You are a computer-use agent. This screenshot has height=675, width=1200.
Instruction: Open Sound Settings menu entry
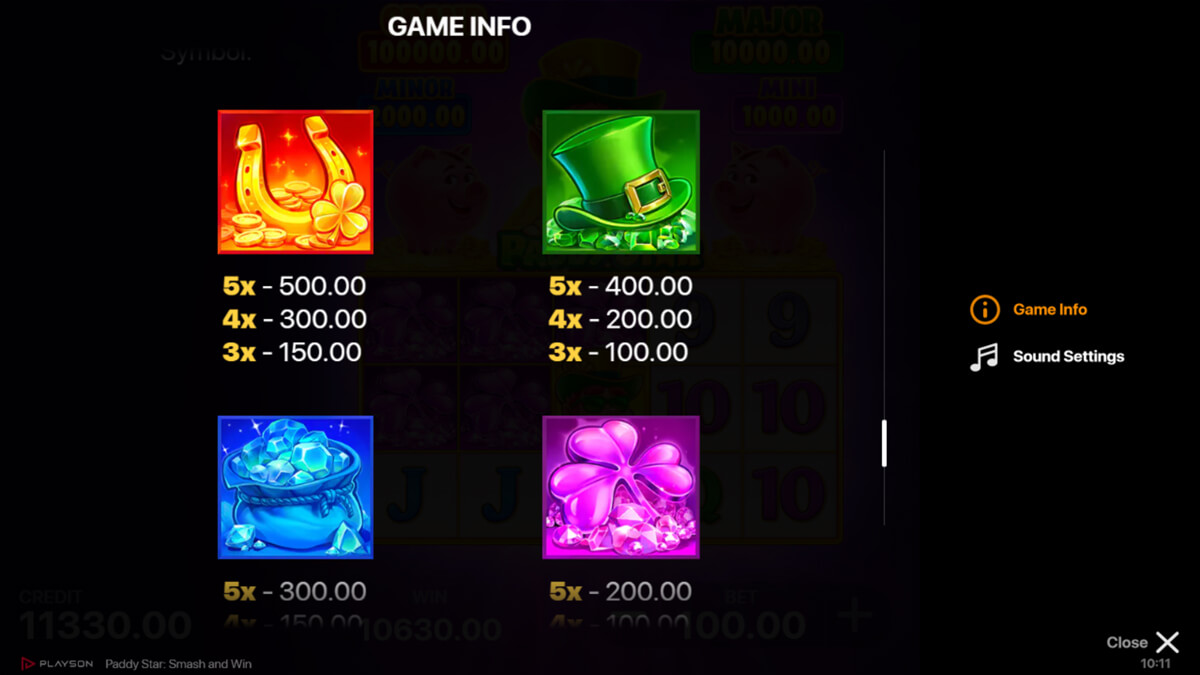pyautogui.click(x=1068, y=356)
